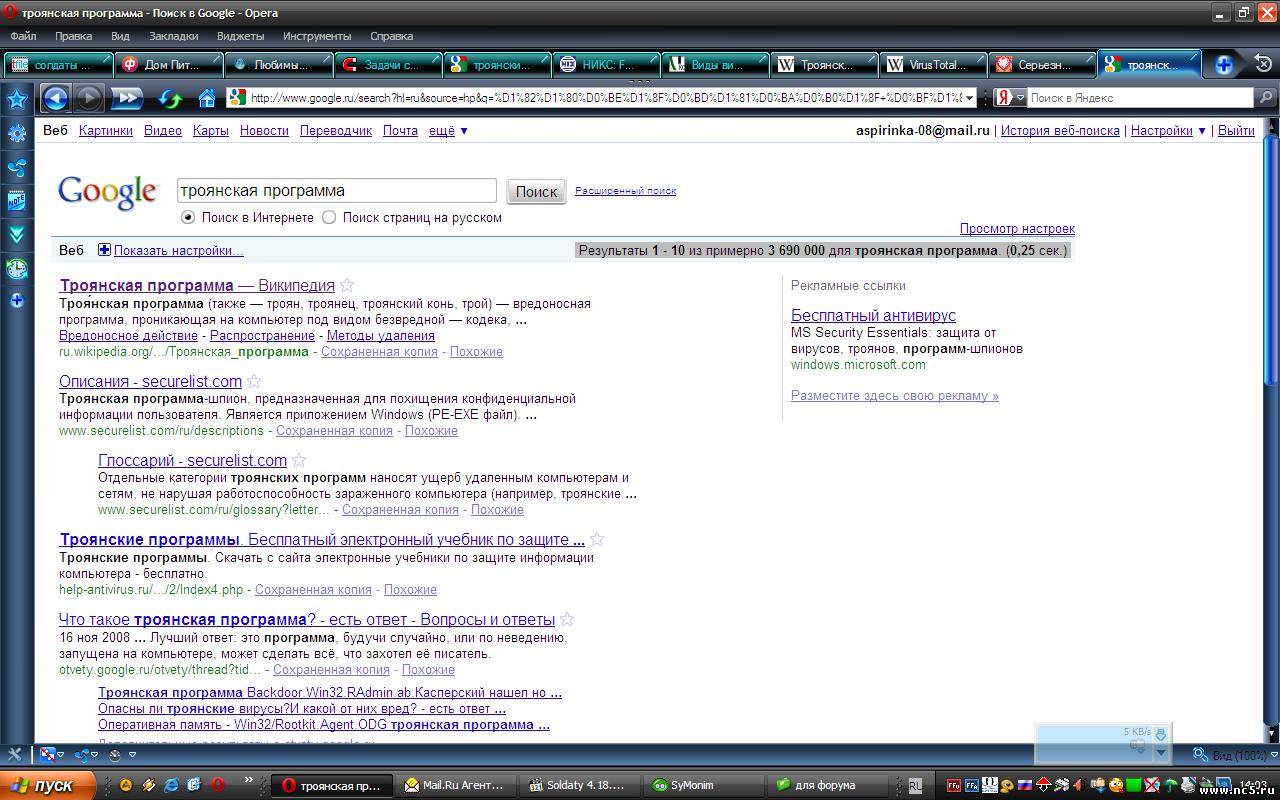The width and height of the screenshot is (1280, 800).
Task: Open the Notes panel in the sidebar
Action: tap(17, 201)
